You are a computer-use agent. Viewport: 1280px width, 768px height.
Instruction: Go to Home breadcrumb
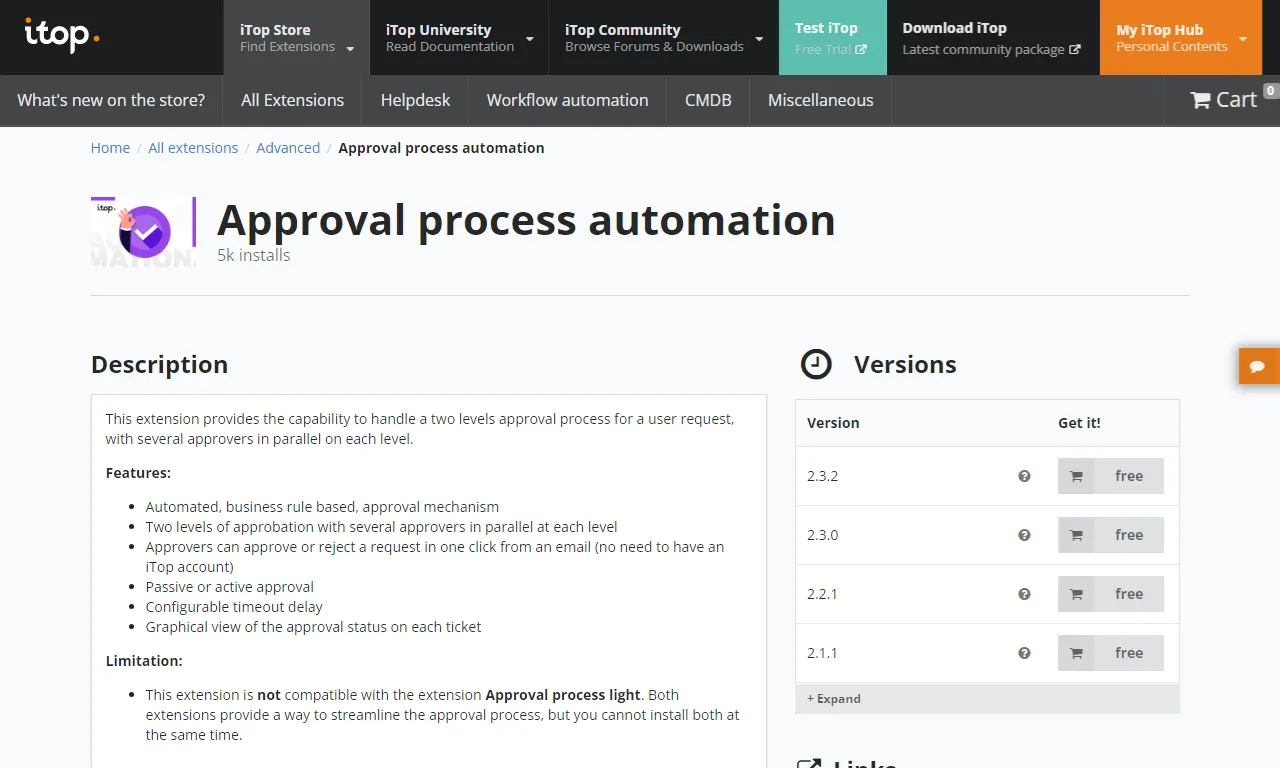[x=110, y=148]
